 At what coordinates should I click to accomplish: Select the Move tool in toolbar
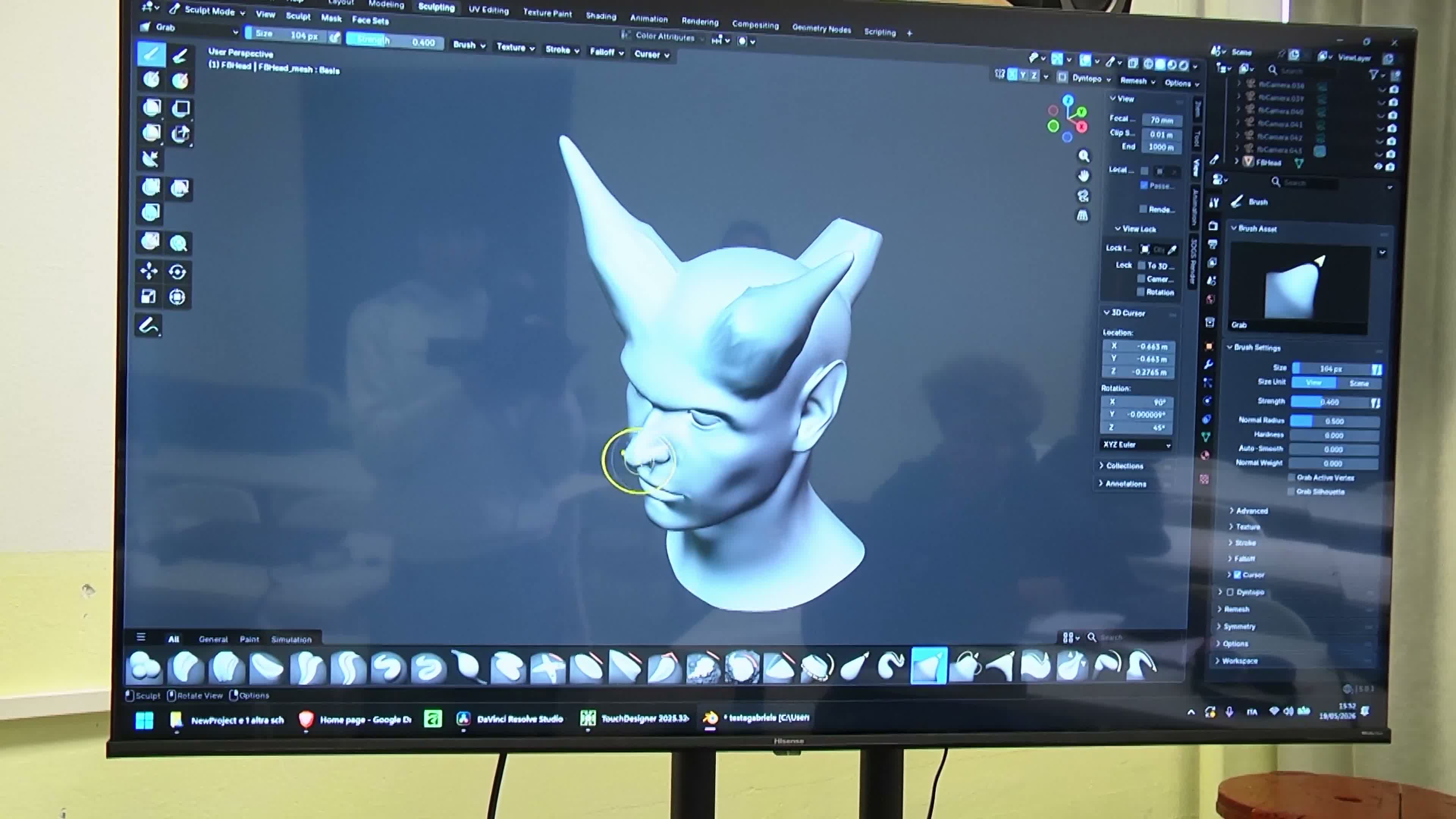click(x=149, y=271)
